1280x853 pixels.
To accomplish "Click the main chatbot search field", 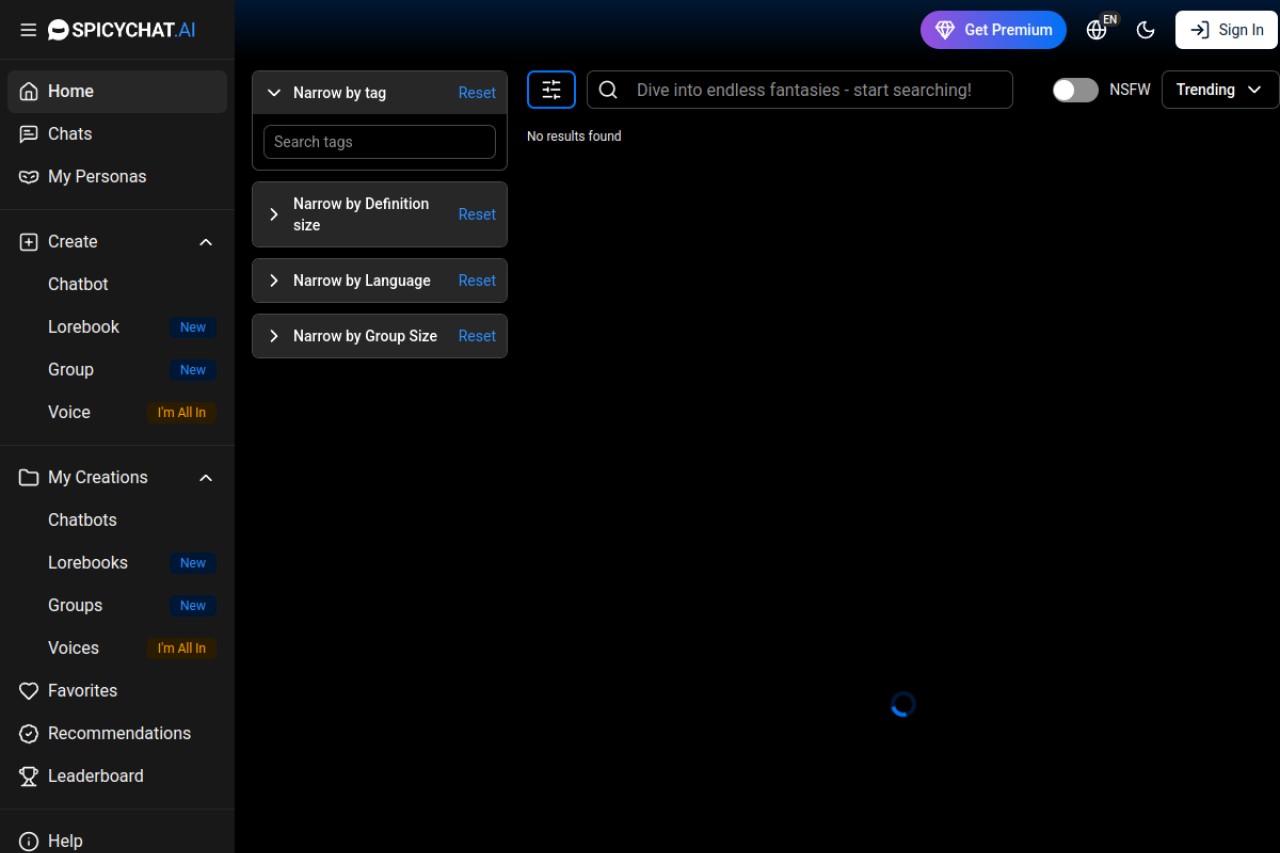I will click(800, 90).
